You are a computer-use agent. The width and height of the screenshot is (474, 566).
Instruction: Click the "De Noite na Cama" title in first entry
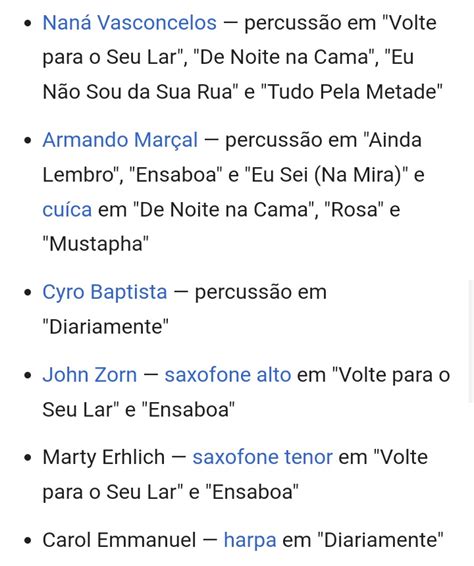pyautogui.click(x=283, y=57)
